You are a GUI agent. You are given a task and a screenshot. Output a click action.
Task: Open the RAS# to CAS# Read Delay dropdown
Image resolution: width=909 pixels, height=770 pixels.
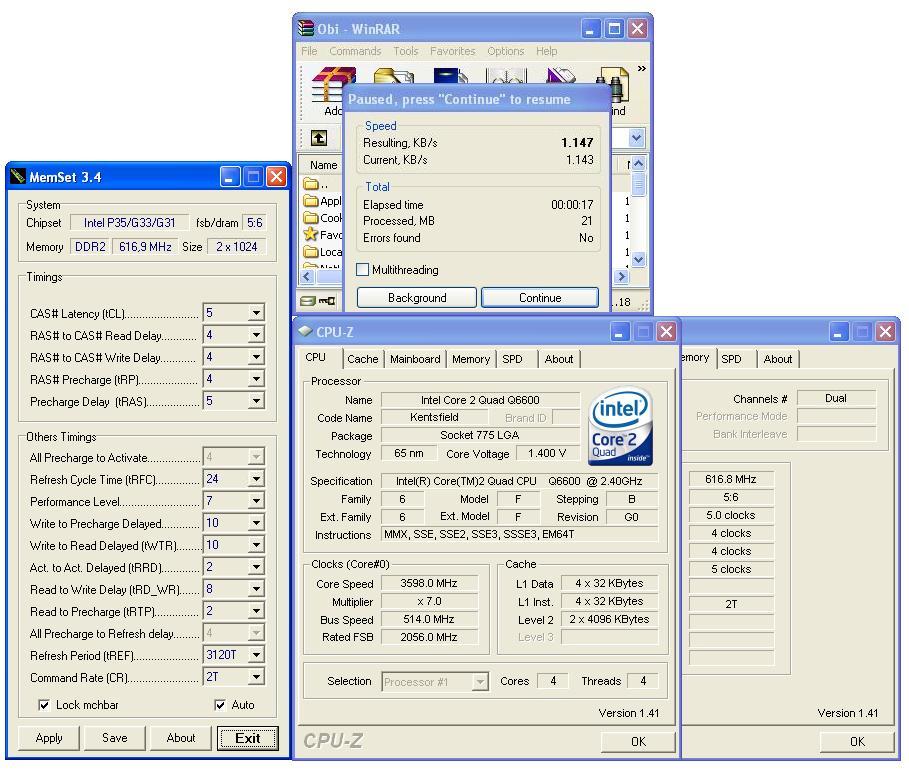[256, 335]
